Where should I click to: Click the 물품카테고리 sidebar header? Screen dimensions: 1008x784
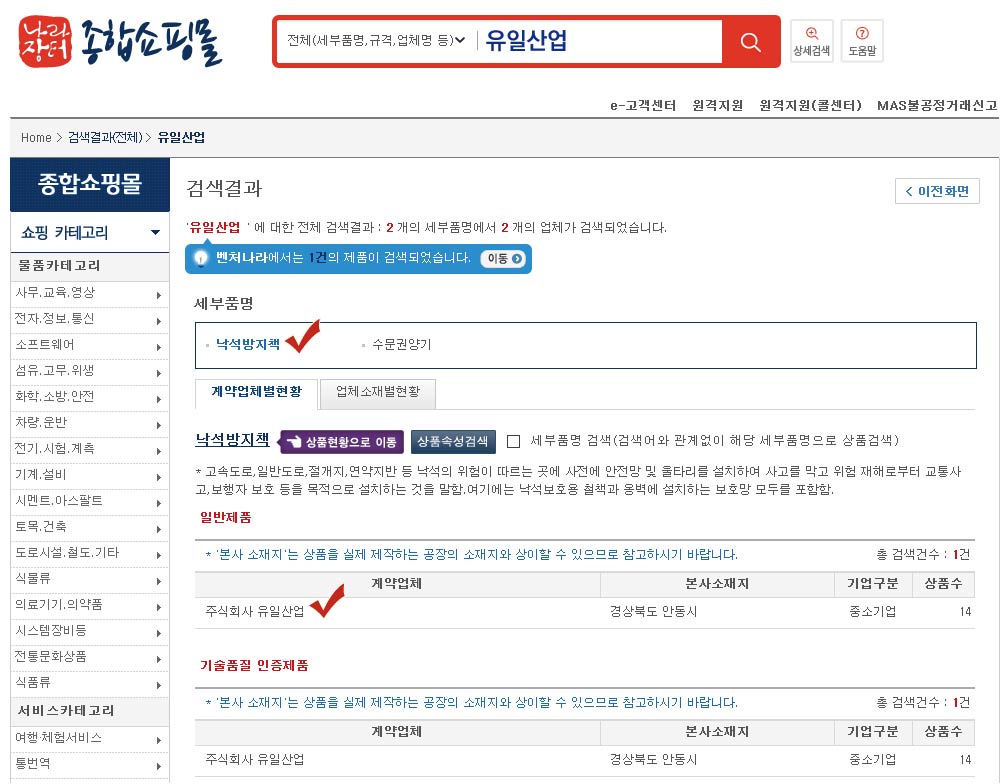[90, 266]
